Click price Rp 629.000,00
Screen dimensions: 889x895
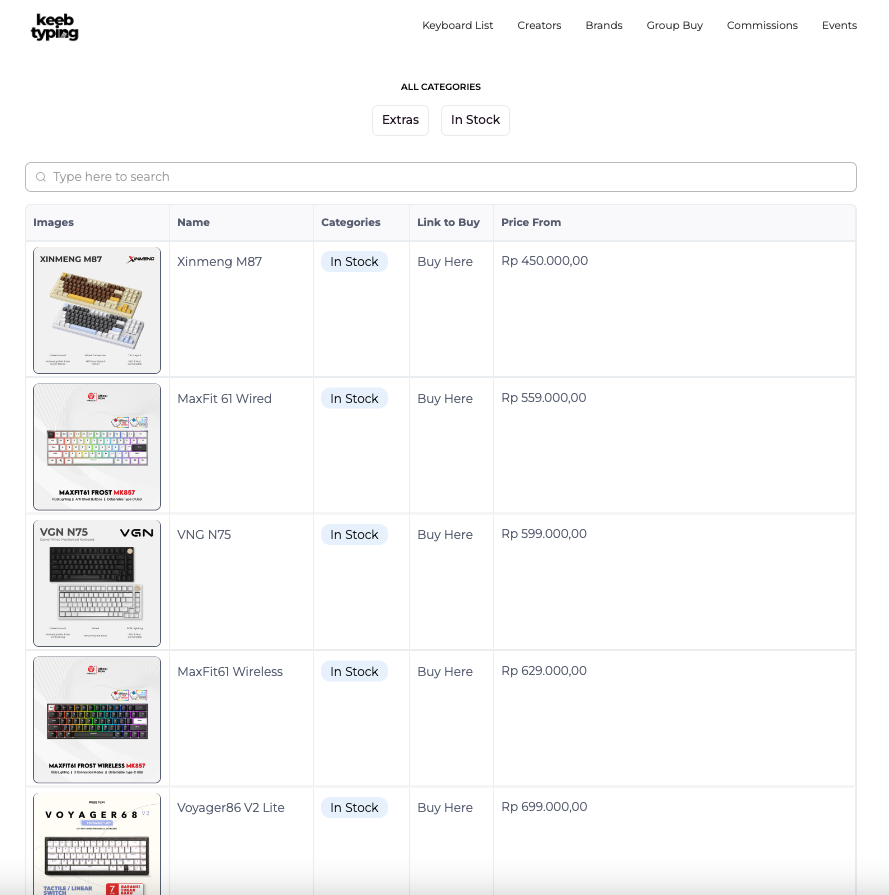pos(544,671)
